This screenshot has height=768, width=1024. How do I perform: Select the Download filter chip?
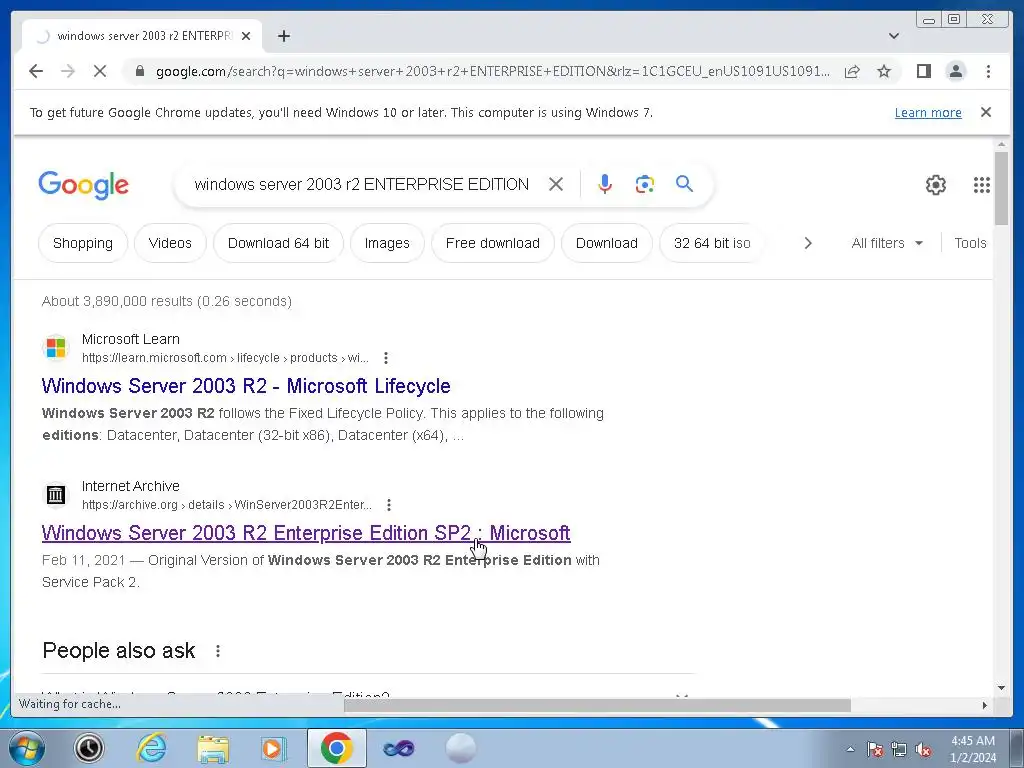(607, 243)
